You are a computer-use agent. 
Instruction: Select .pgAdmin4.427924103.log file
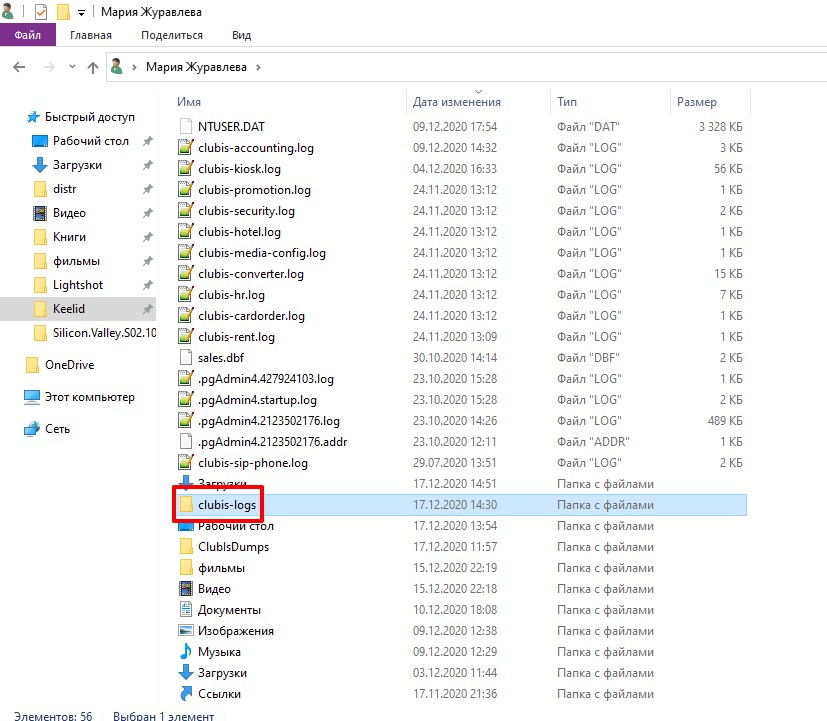(266, 379)
